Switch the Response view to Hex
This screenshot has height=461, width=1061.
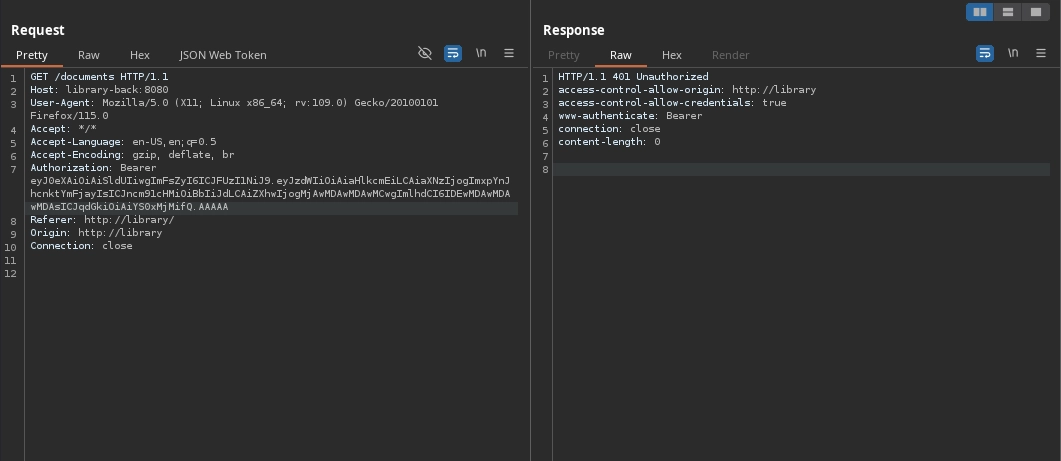672,55
